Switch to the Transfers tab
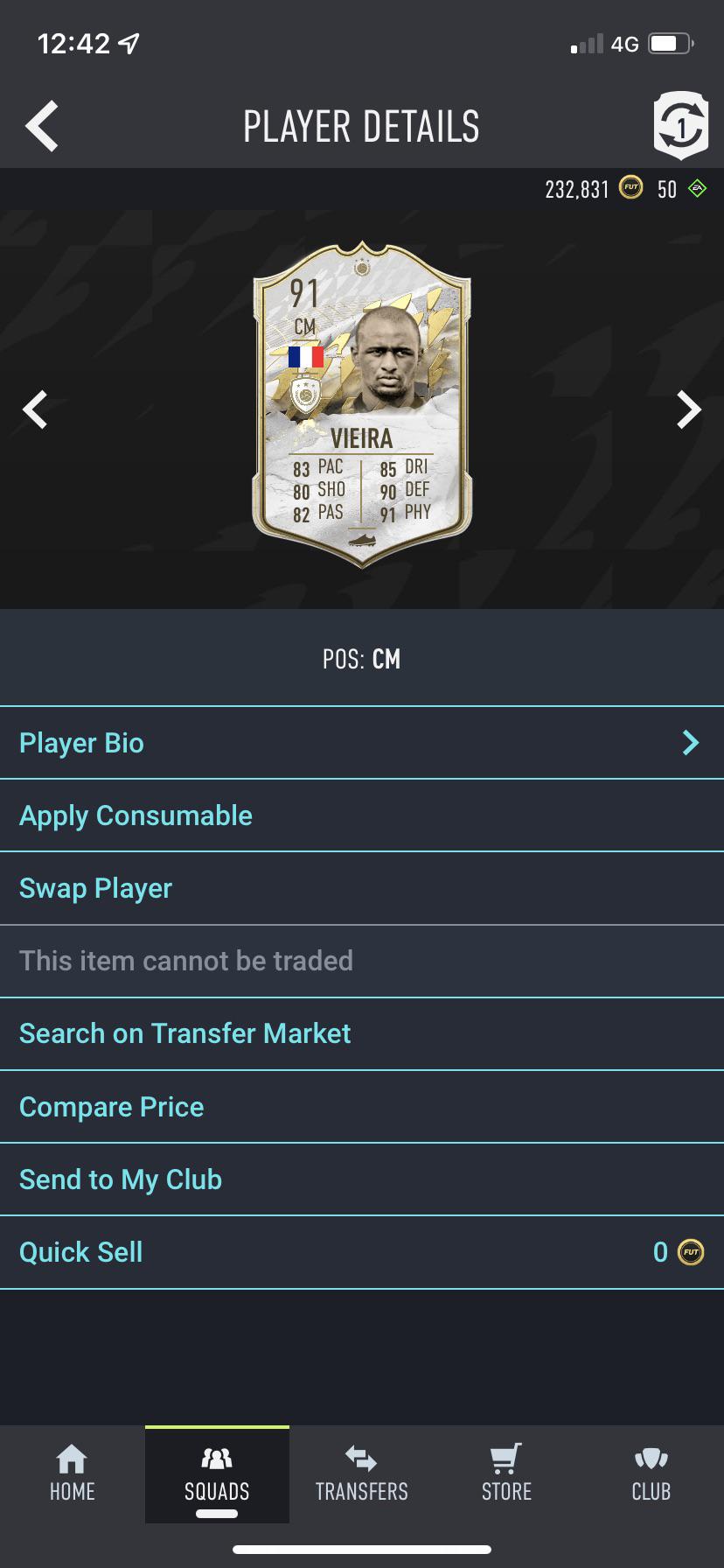 pyautogui.click(x=361, y=1474)
